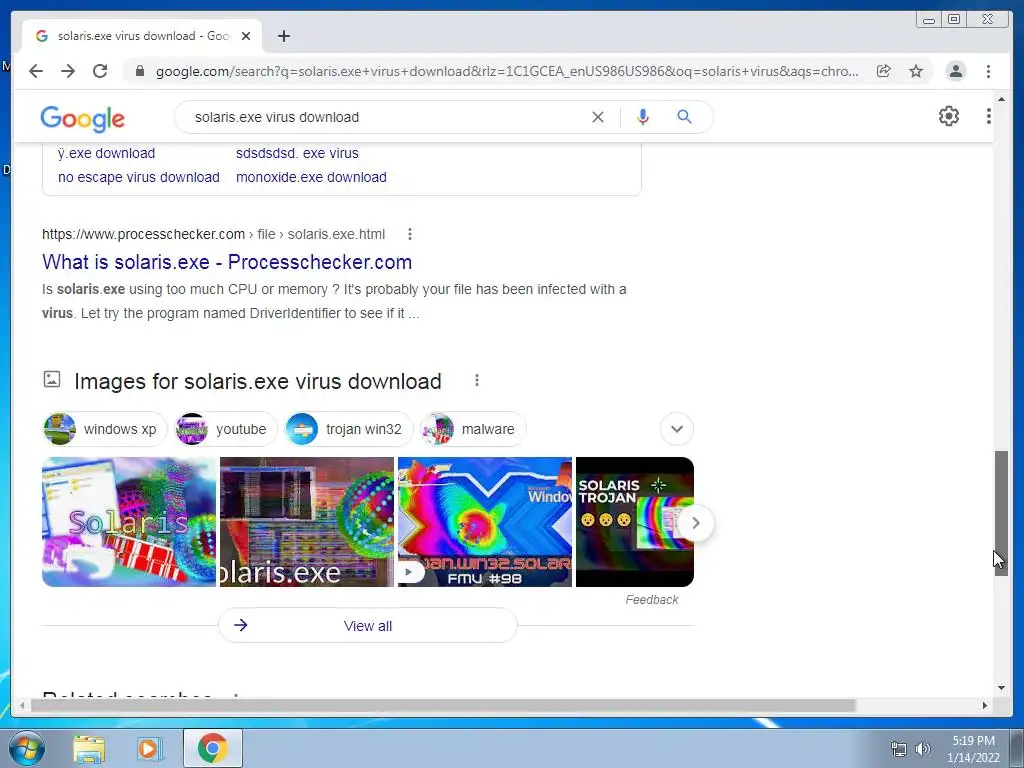Bookmark this tab with the star icon

point(916,71)
